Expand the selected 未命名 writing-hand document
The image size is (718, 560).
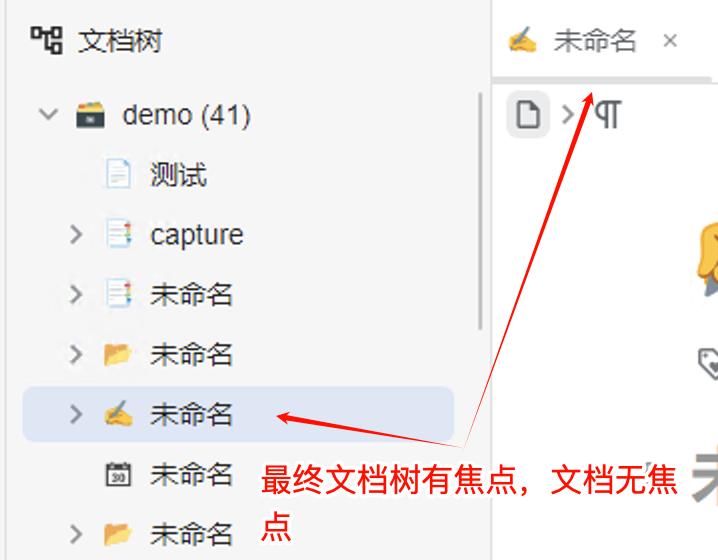click(76, 414)
